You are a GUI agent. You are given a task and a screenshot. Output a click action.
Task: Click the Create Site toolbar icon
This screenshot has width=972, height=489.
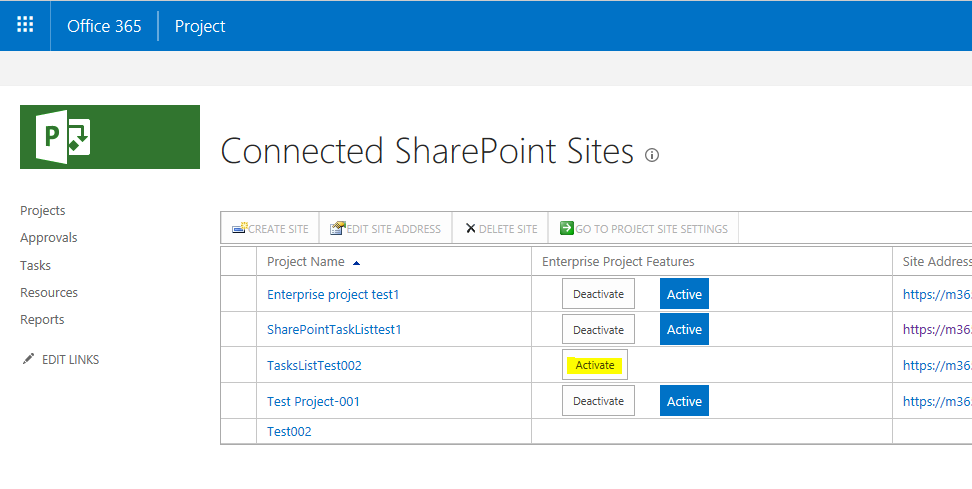(240, 228)
